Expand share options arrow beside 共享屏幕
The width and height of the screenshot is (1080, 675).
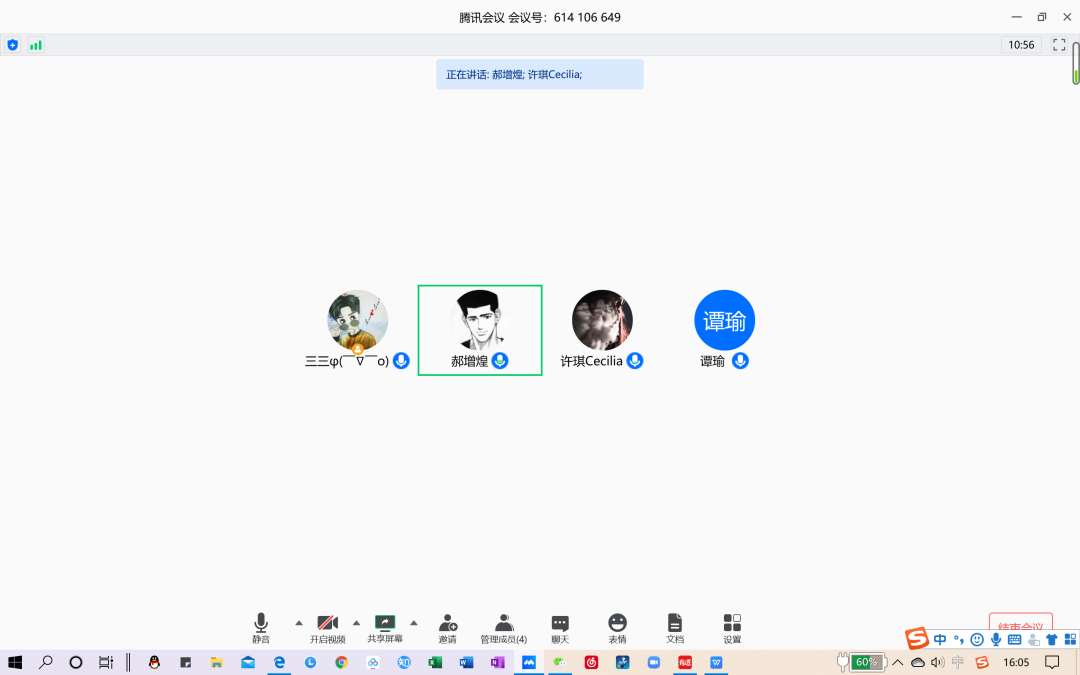[414, 622]
